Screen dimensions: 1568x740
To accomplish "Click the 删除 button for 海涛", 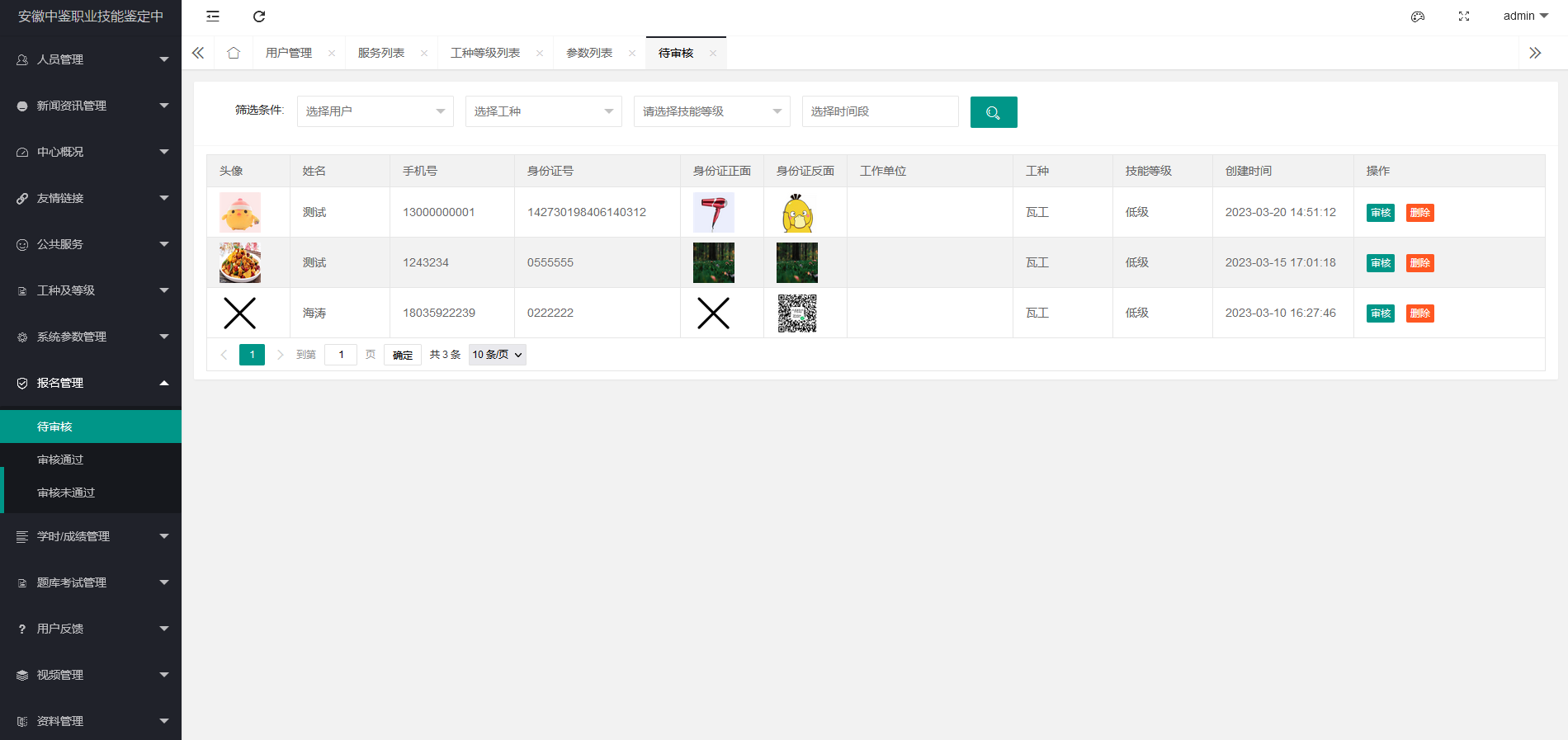I will pos(1420,313).
